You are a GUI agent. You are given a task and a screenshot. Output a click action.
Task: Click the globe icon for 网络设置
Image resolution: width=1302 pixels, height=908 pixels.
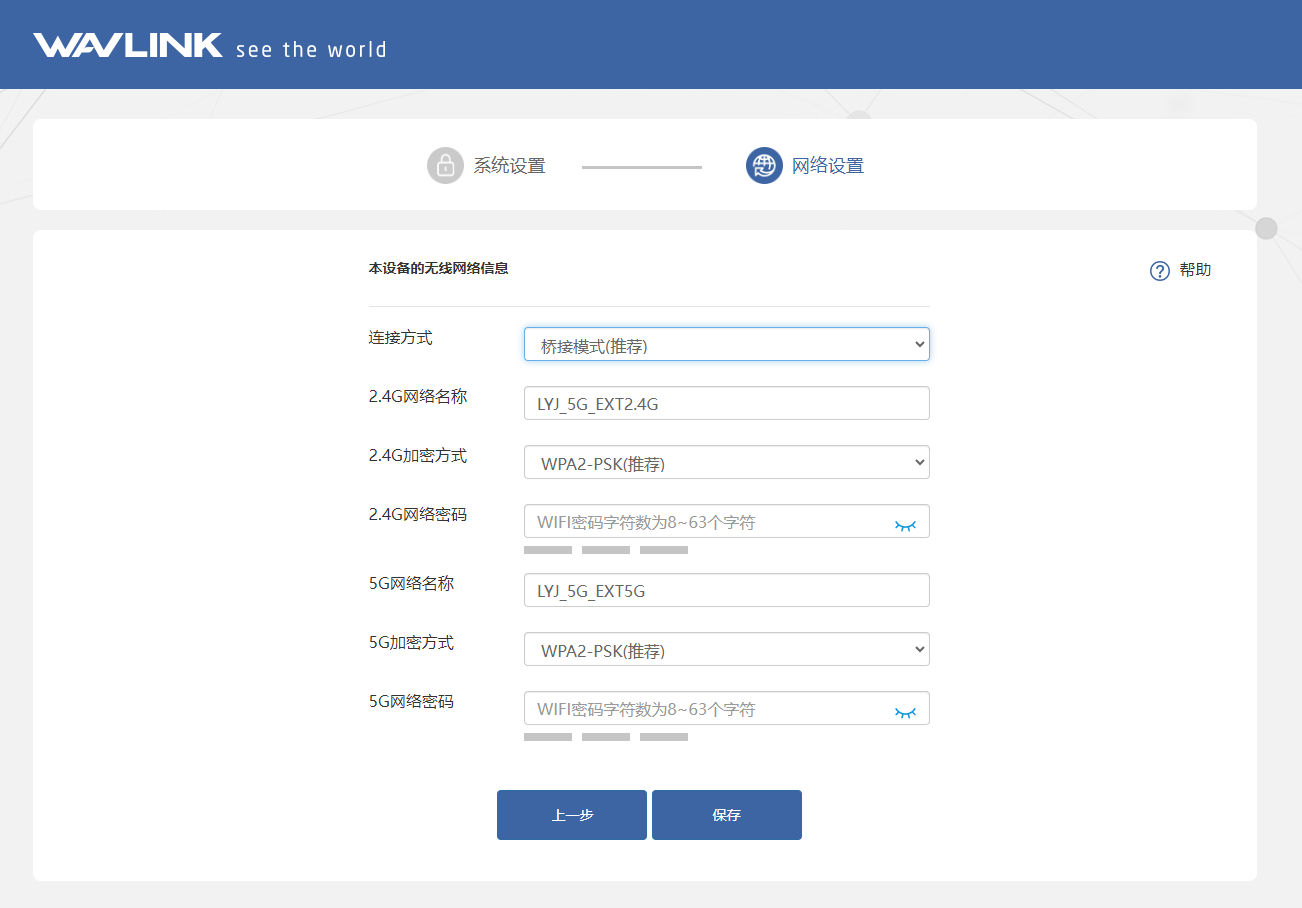[764, 166]
